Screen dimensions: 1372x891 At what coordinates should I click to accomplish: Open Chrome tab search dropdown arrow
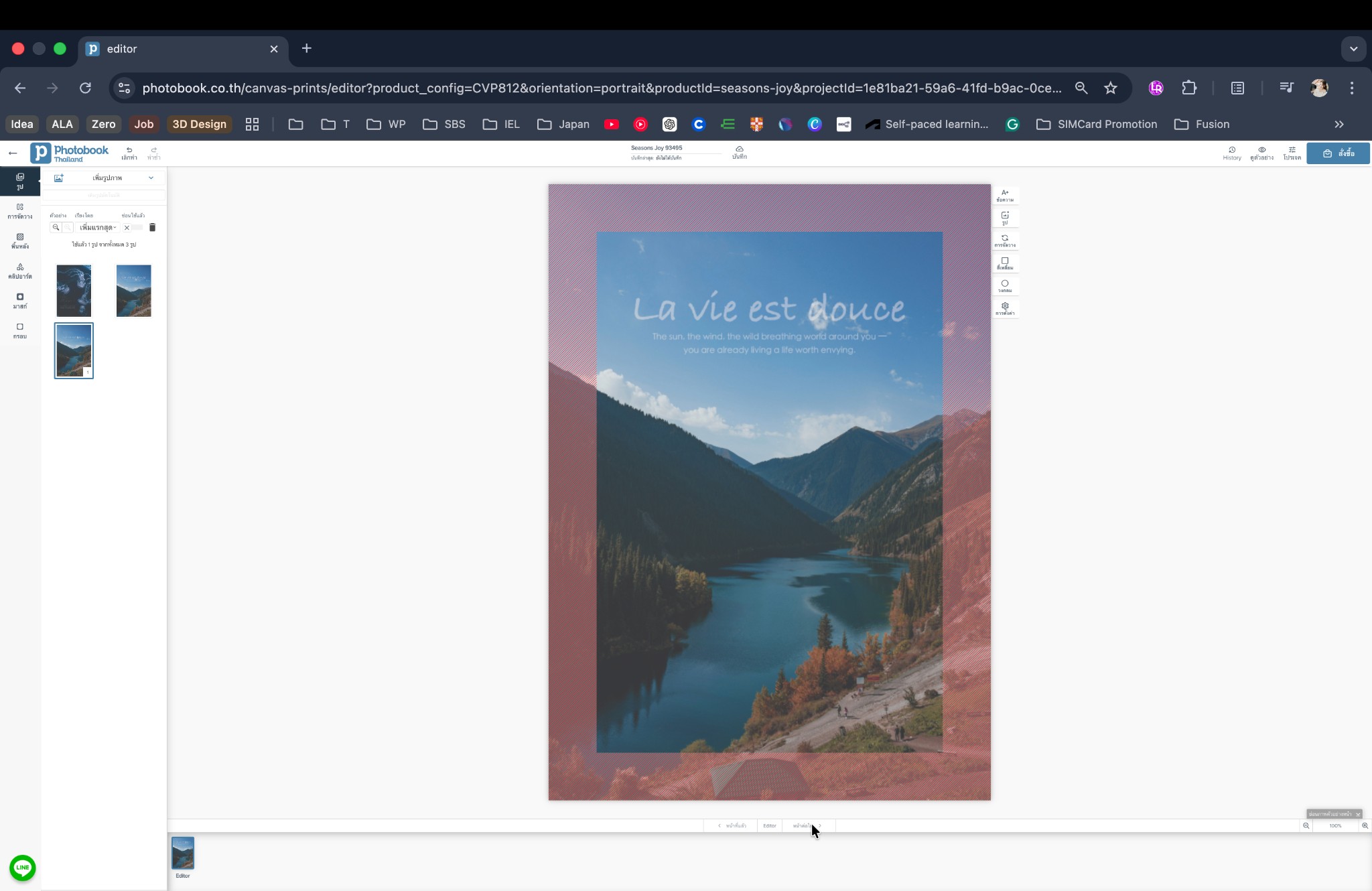1353,49
